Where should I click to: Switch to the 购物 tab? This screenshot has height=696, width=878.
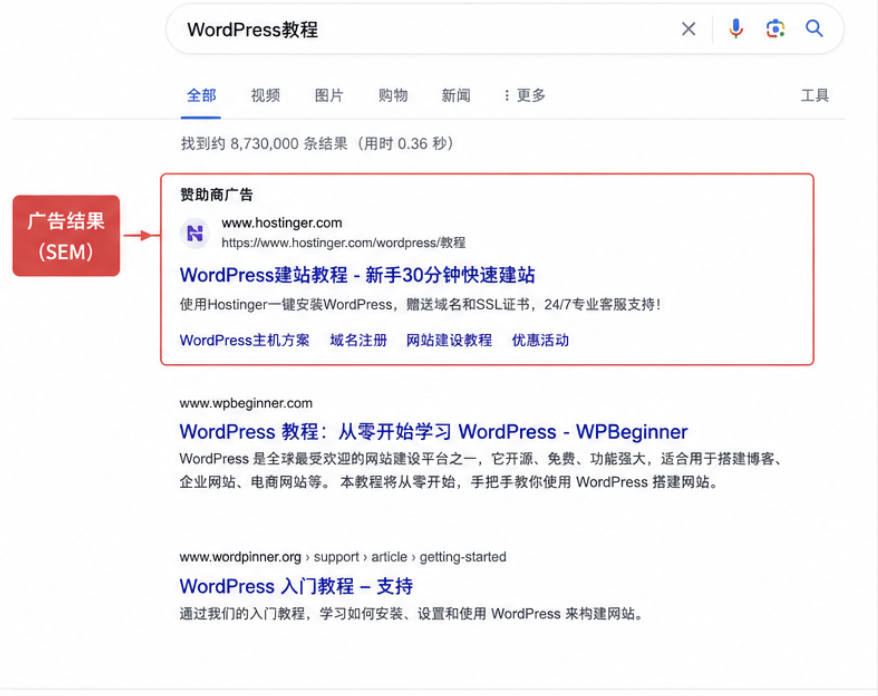[x=393, y=95]
